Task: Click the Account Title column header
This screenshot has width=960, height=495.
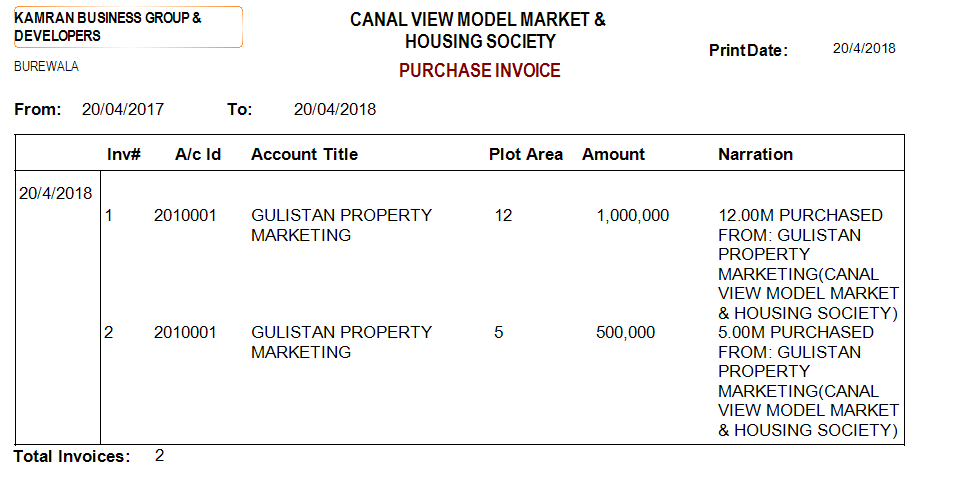Action: tap(304, 155)
